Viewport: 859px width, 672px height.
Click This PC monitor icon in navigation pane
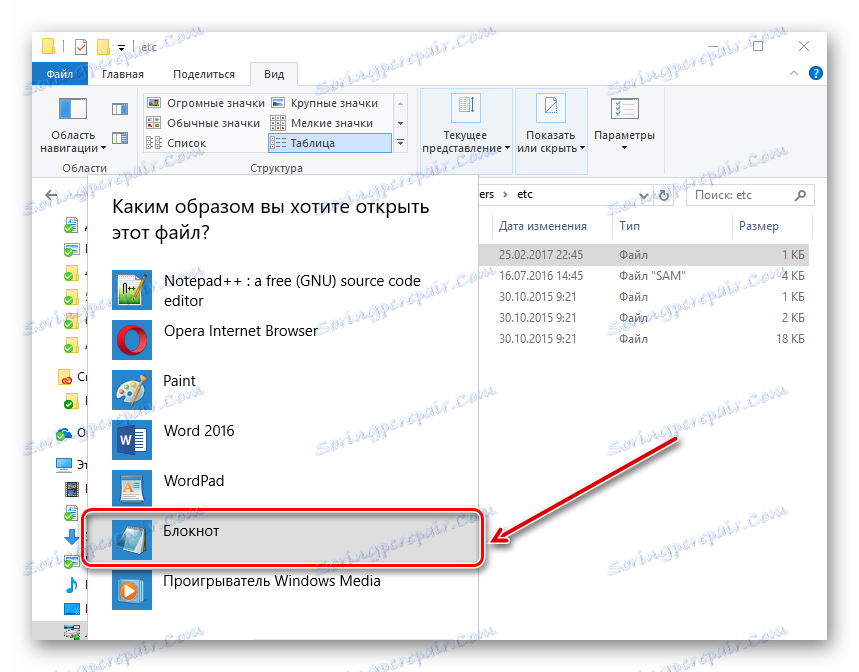point(64,465)
